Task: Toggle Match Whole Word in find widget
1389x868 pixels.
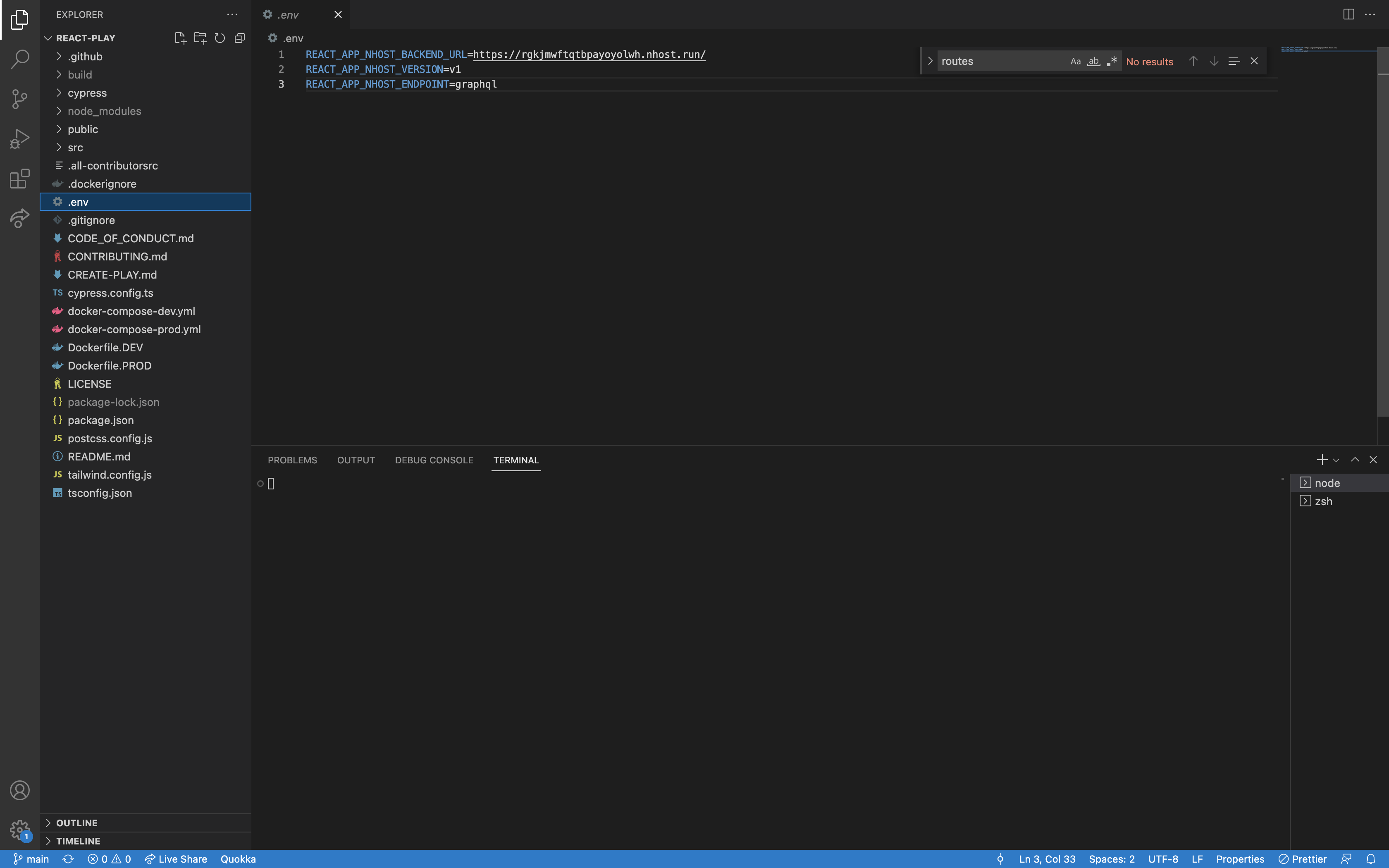Action: (1094, 62)
